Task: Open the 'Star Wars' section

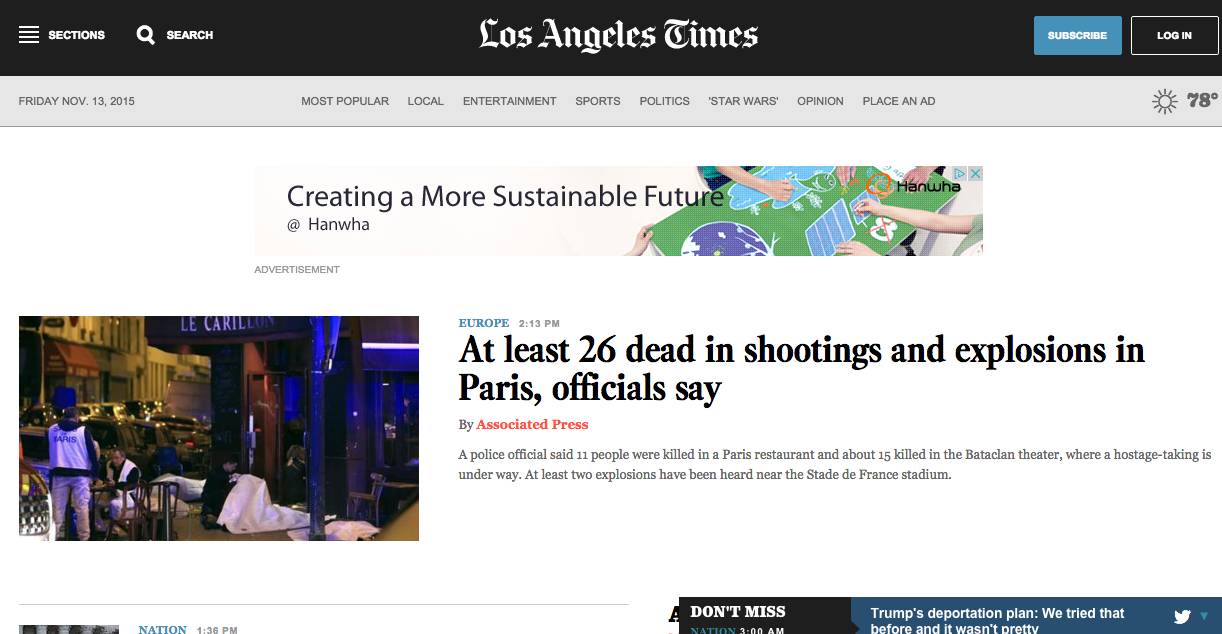Action: pos(743,101)
